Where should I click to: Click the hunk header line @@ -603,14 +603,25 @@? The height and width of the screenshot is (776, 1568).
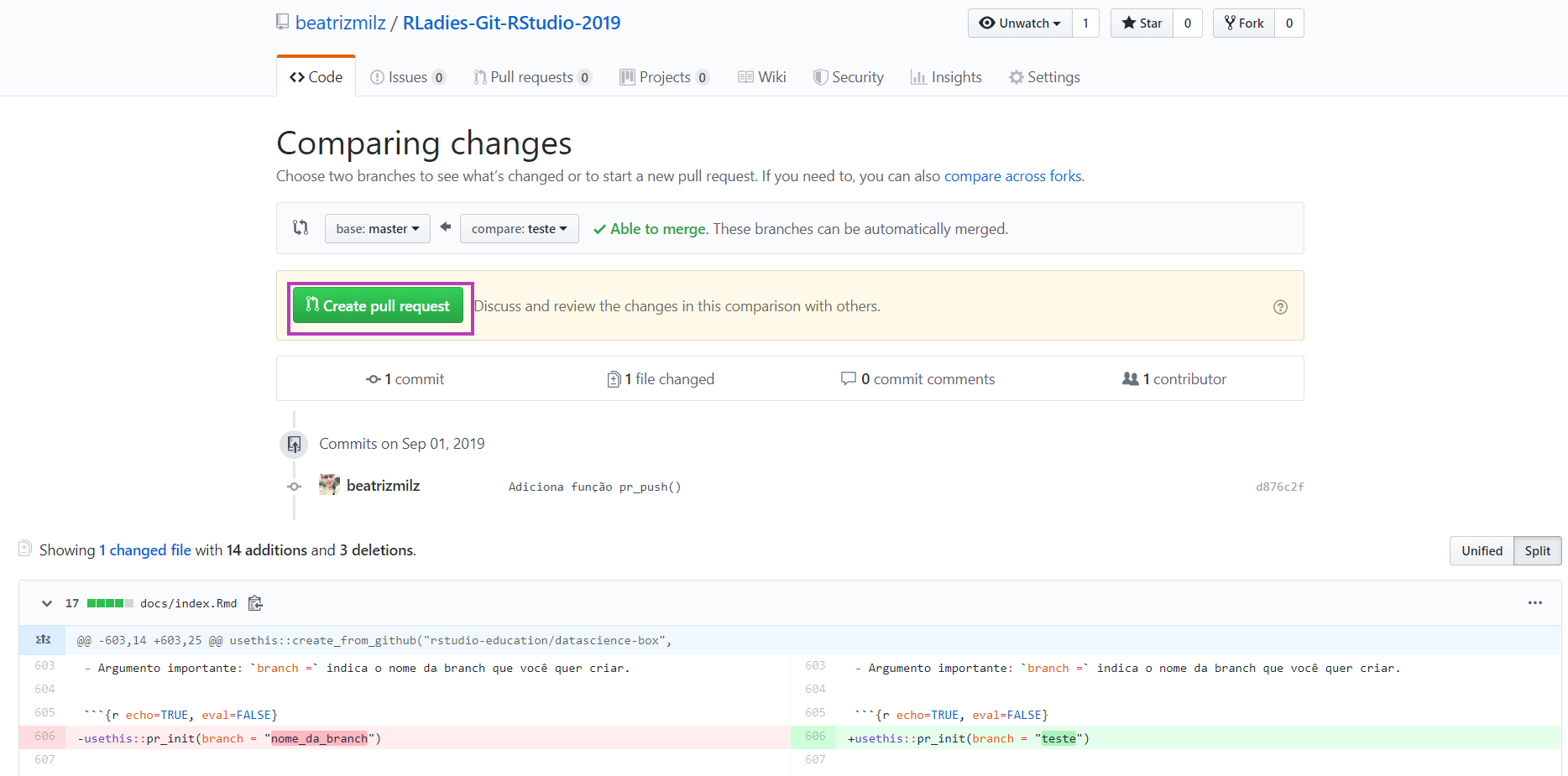pyautogui.click(x=374, y=640)
